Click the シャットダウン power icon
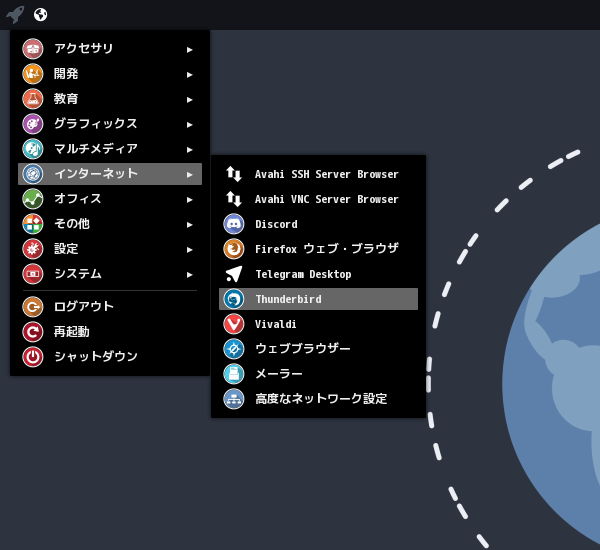600x550 pixels. pyautogui.click(x=33, y=357)
